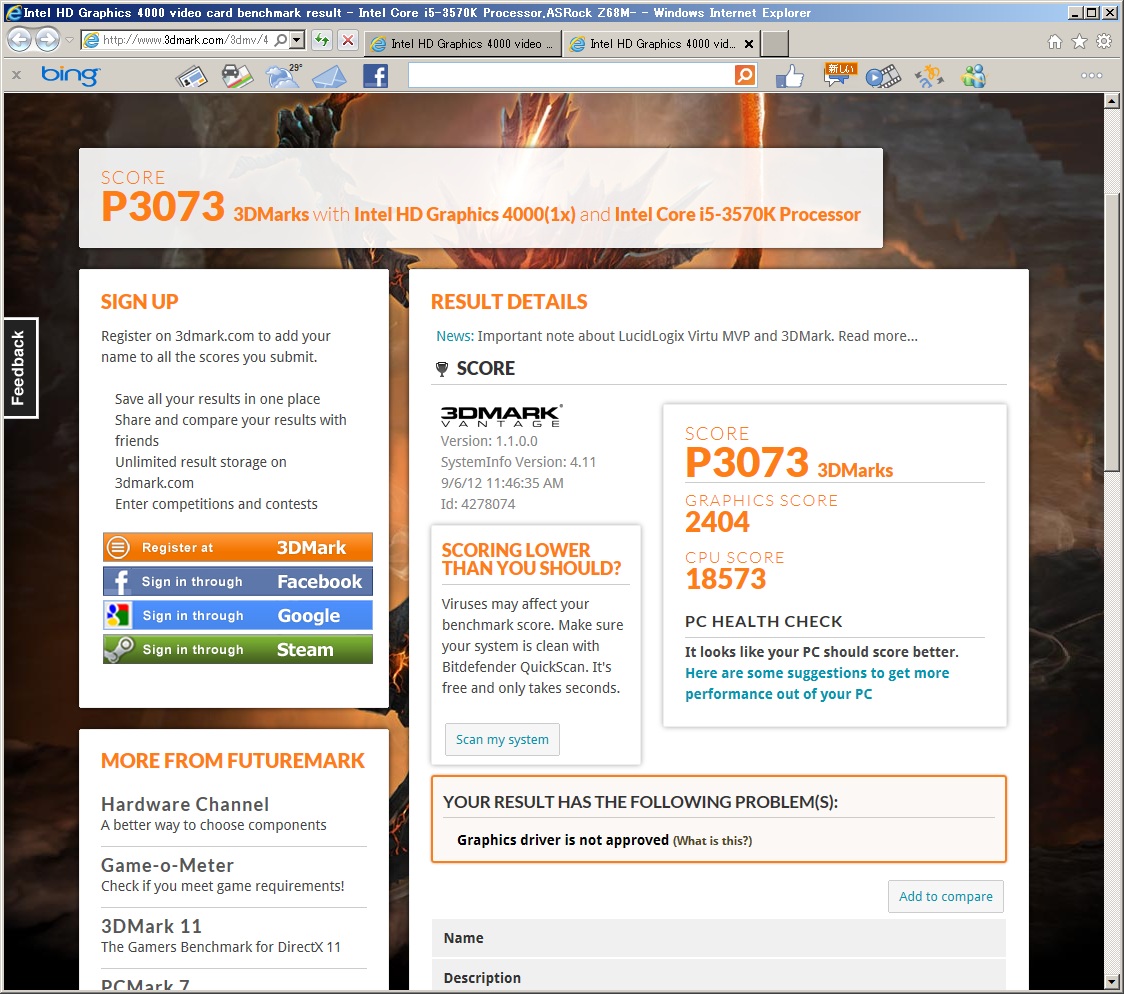Image resolution: width=1124 pixels, height=994 pixels.
Task: Click the Bing logo
Action: pyautogui.click(x=70, y=75)
